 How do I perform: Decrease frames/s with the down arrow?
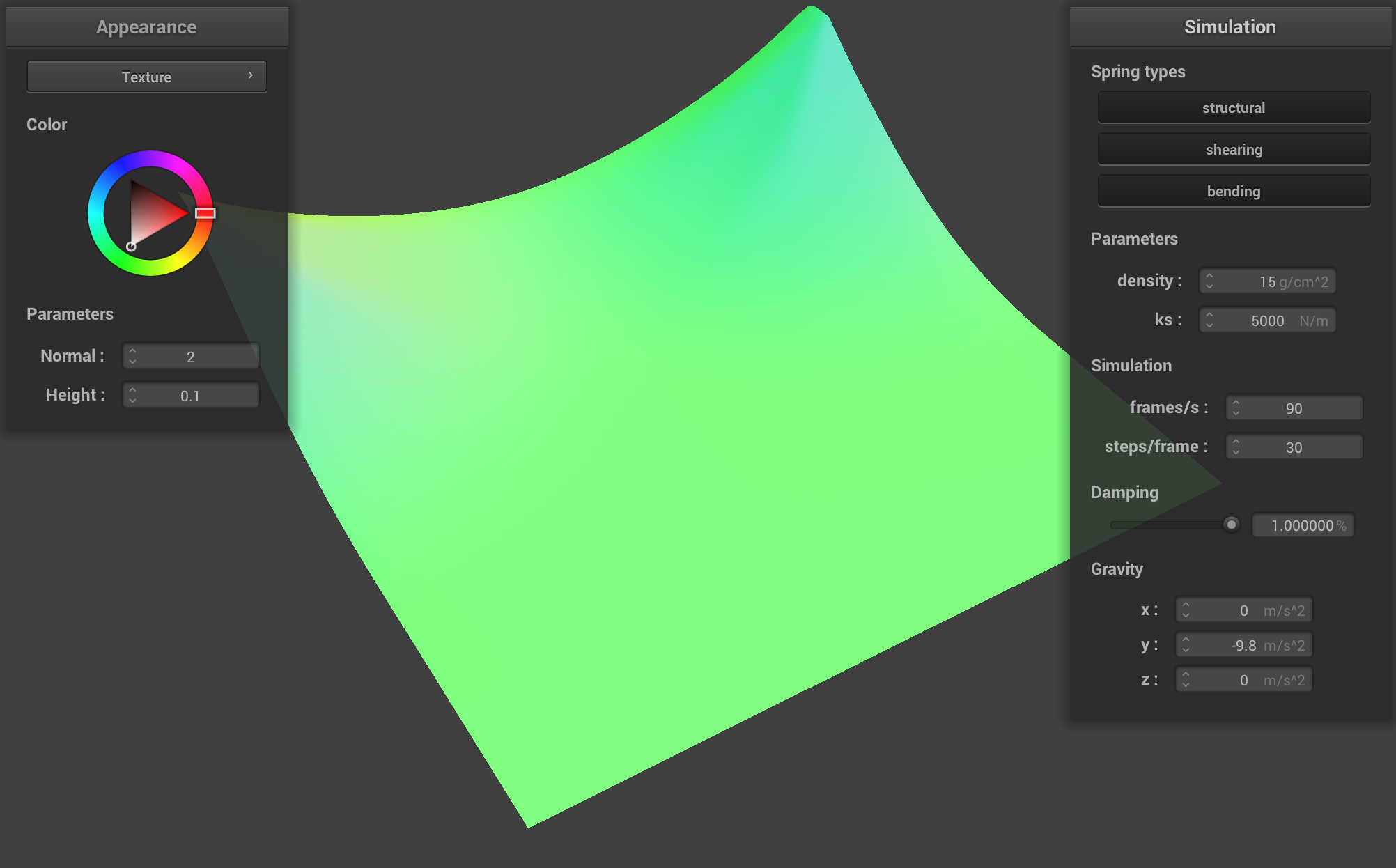tap(1236, 413)
